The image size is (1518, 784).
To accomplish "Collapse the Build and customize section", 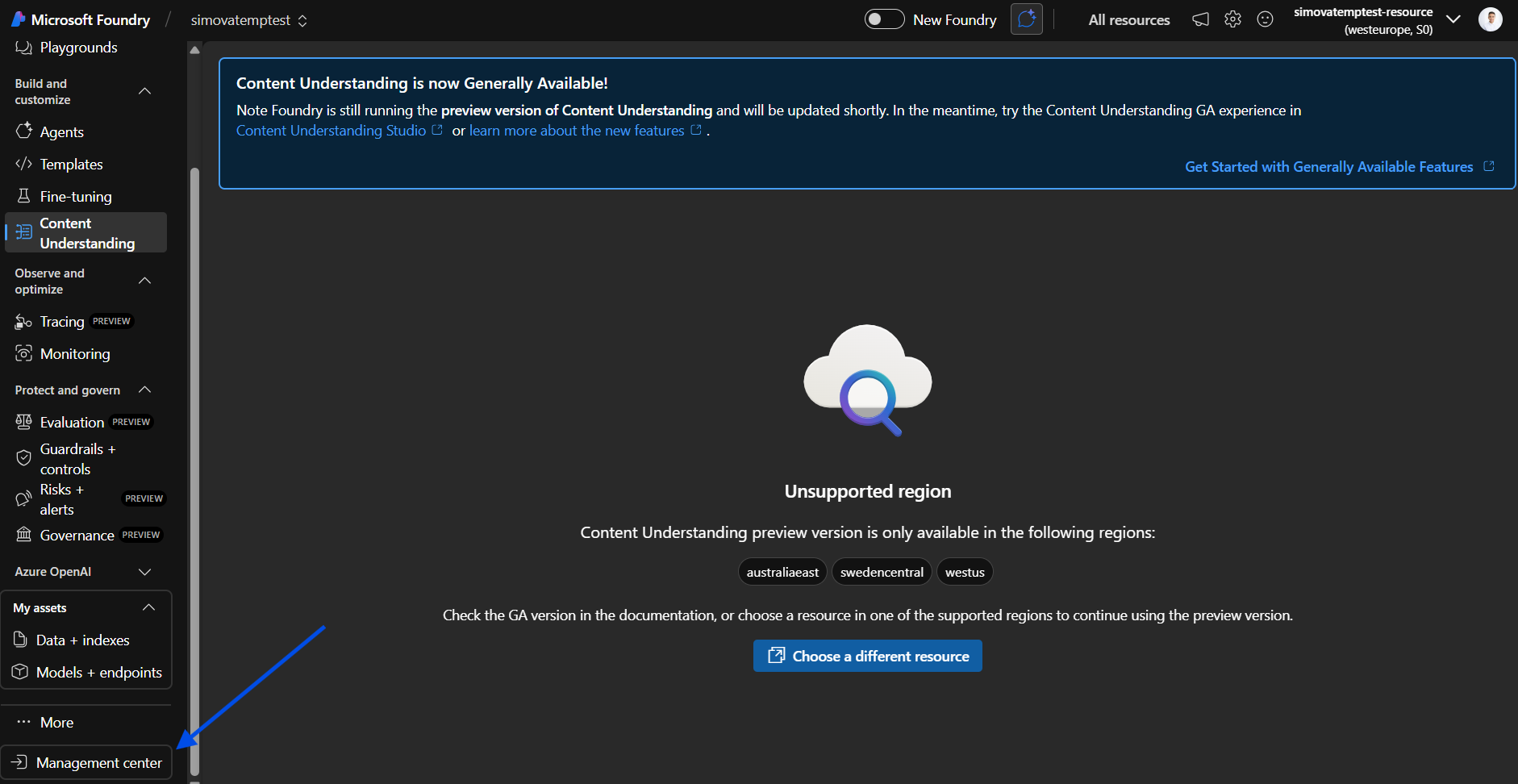I will coord(145,91).
